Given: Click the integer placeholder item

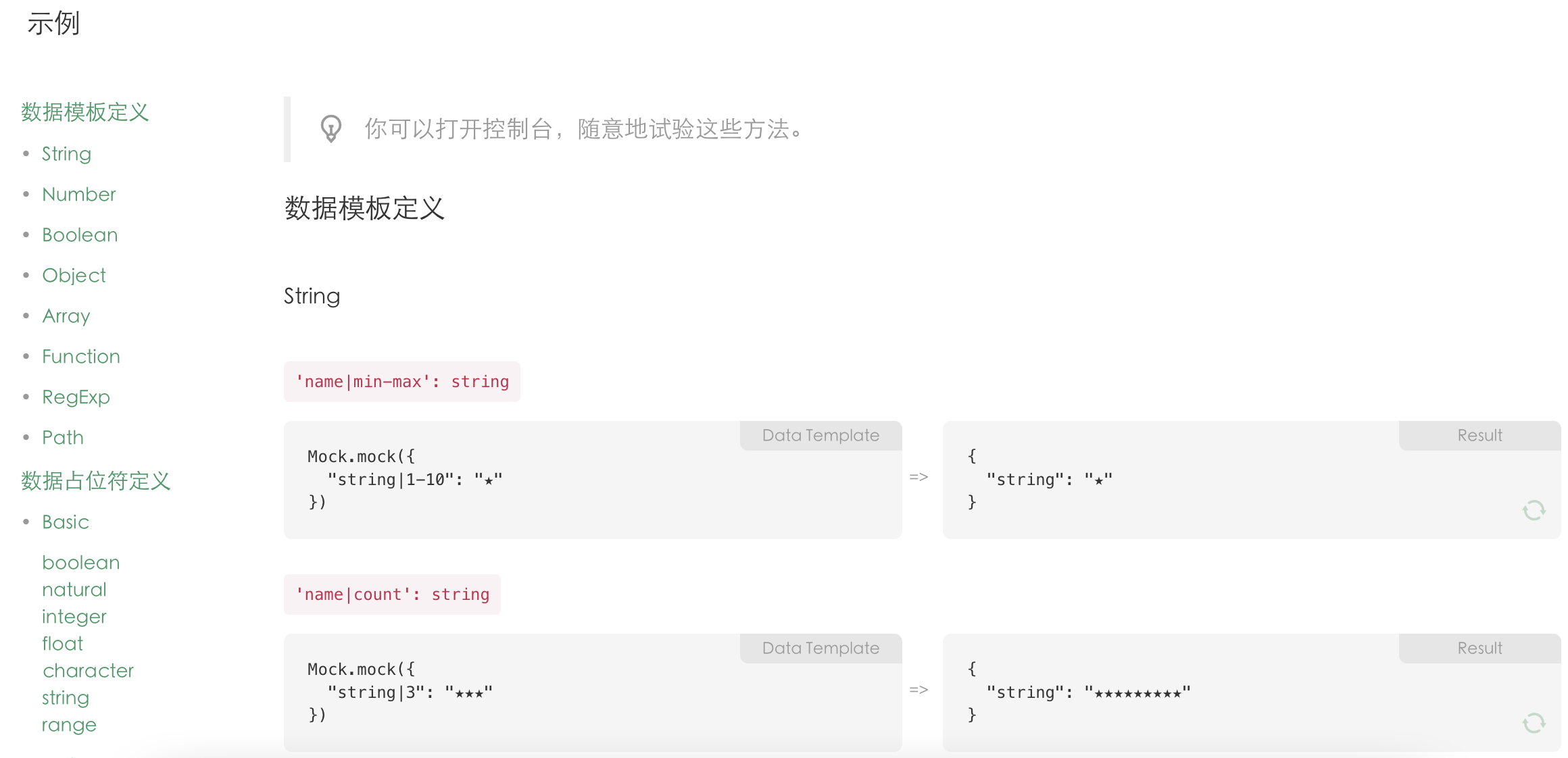Looking at the screenshot, I should pyautogui.click(x=69, y=617).
